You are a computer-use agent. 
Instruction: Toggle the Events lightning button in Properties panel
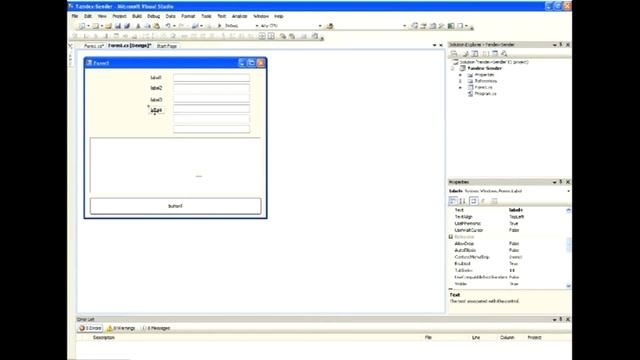483,201
